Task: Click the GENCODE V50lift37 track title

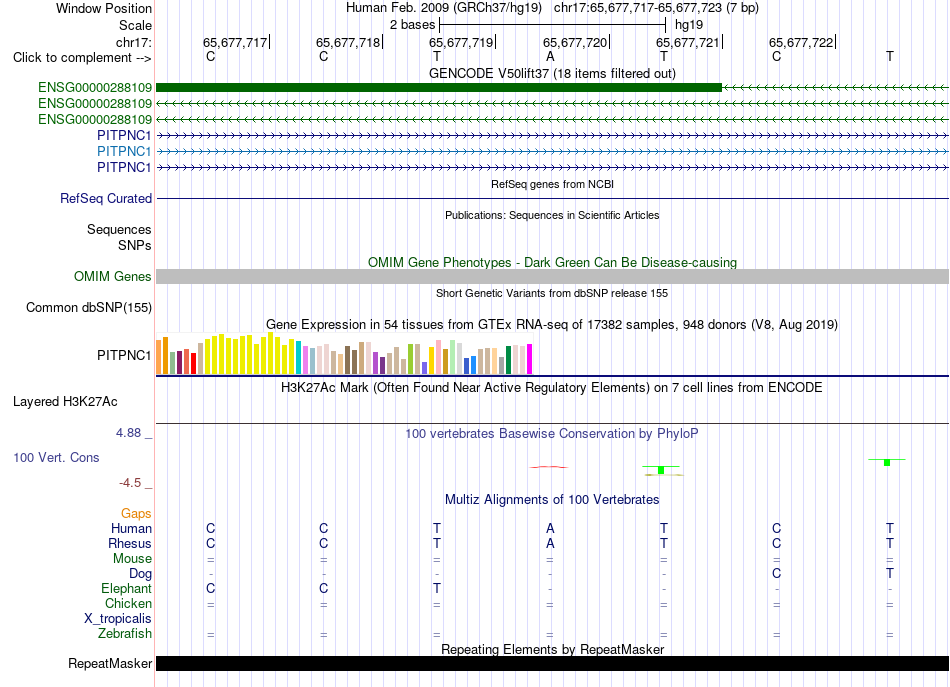Action: [x=552, y=73]
